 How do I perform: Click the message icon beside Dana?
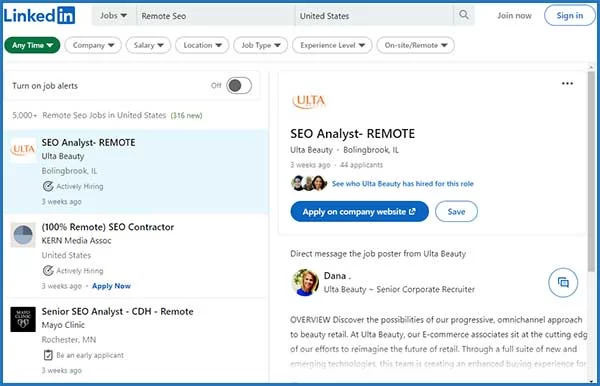click(x=563, y=283)
